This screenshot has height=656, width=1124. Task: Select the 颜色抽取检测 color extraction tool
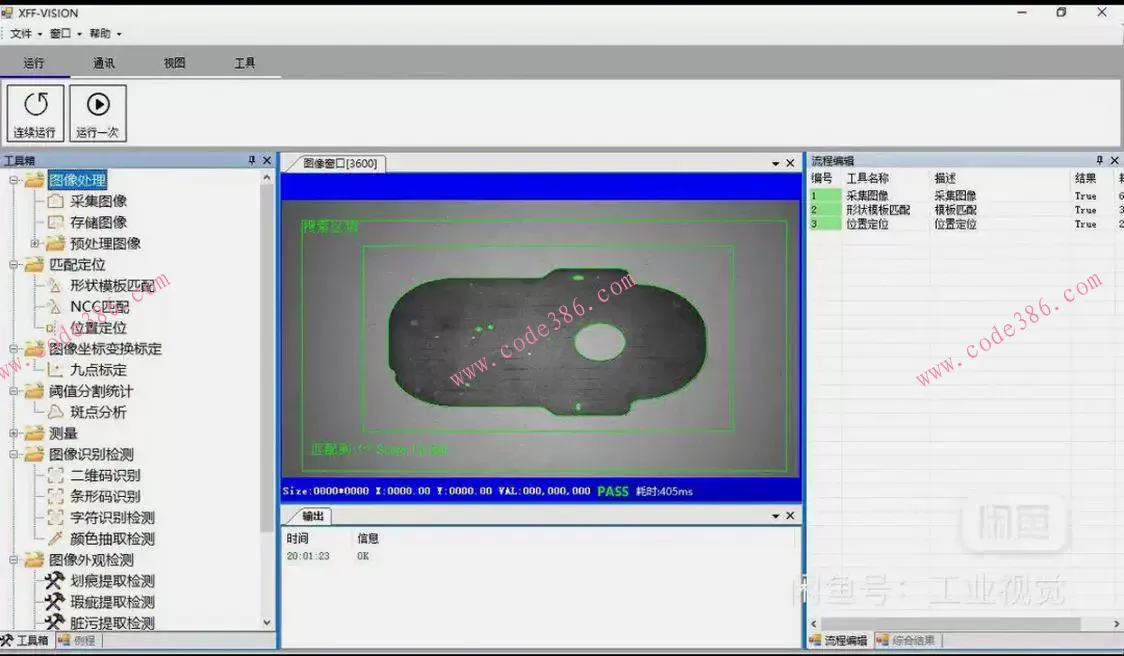(x=111, y=539)
